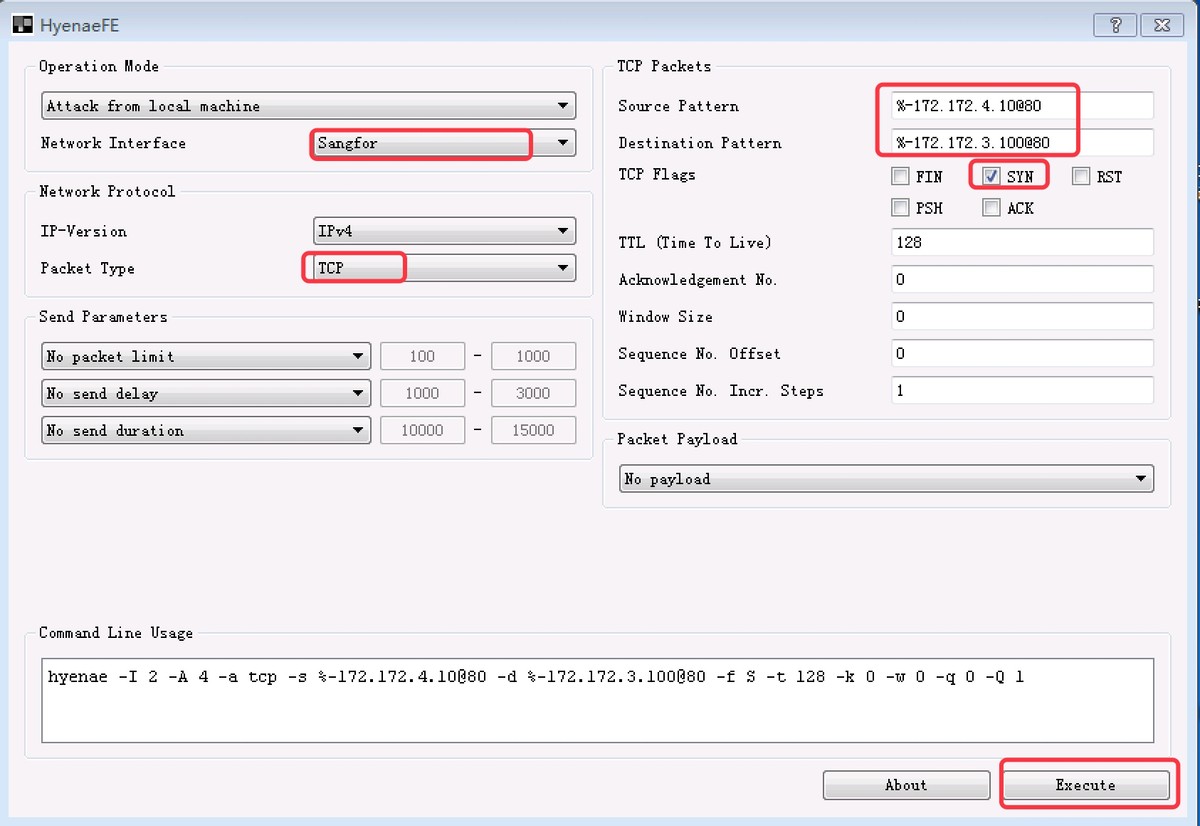This screenshot has width=1200, height=826.
Task: Click the Network Interface label
Action: (113, 143)
